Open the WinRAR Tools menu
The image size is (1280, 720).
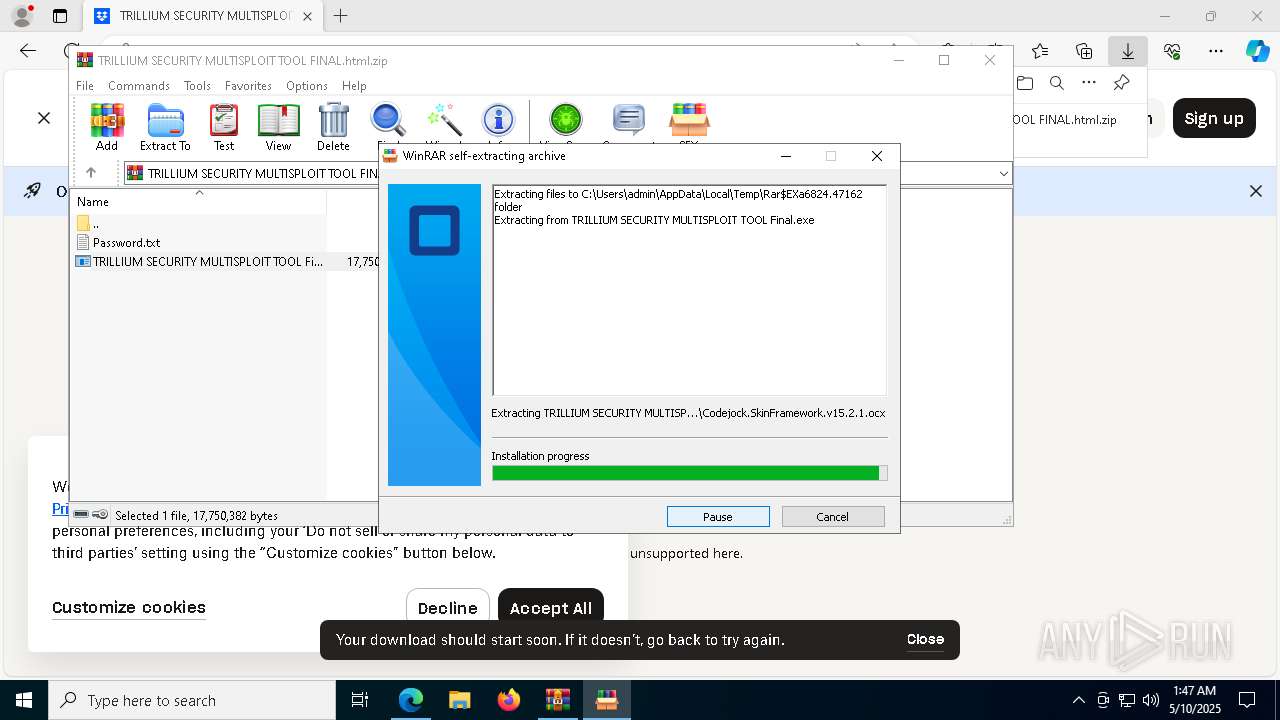[x=197, y=86]
